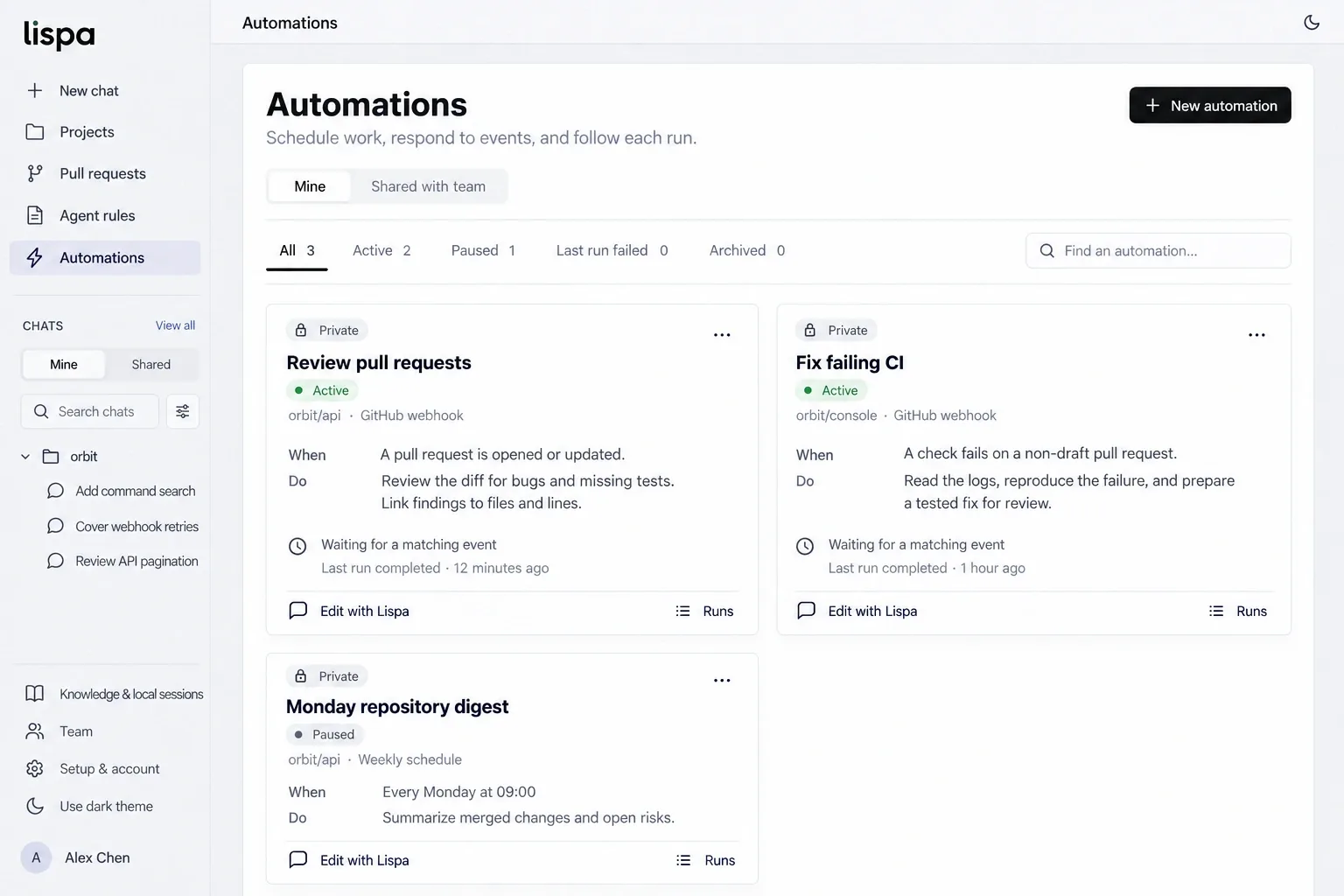Screen dimensions: 1344x896
Task: Switch chats list to Mine
Action: click(x=64, y=365)
